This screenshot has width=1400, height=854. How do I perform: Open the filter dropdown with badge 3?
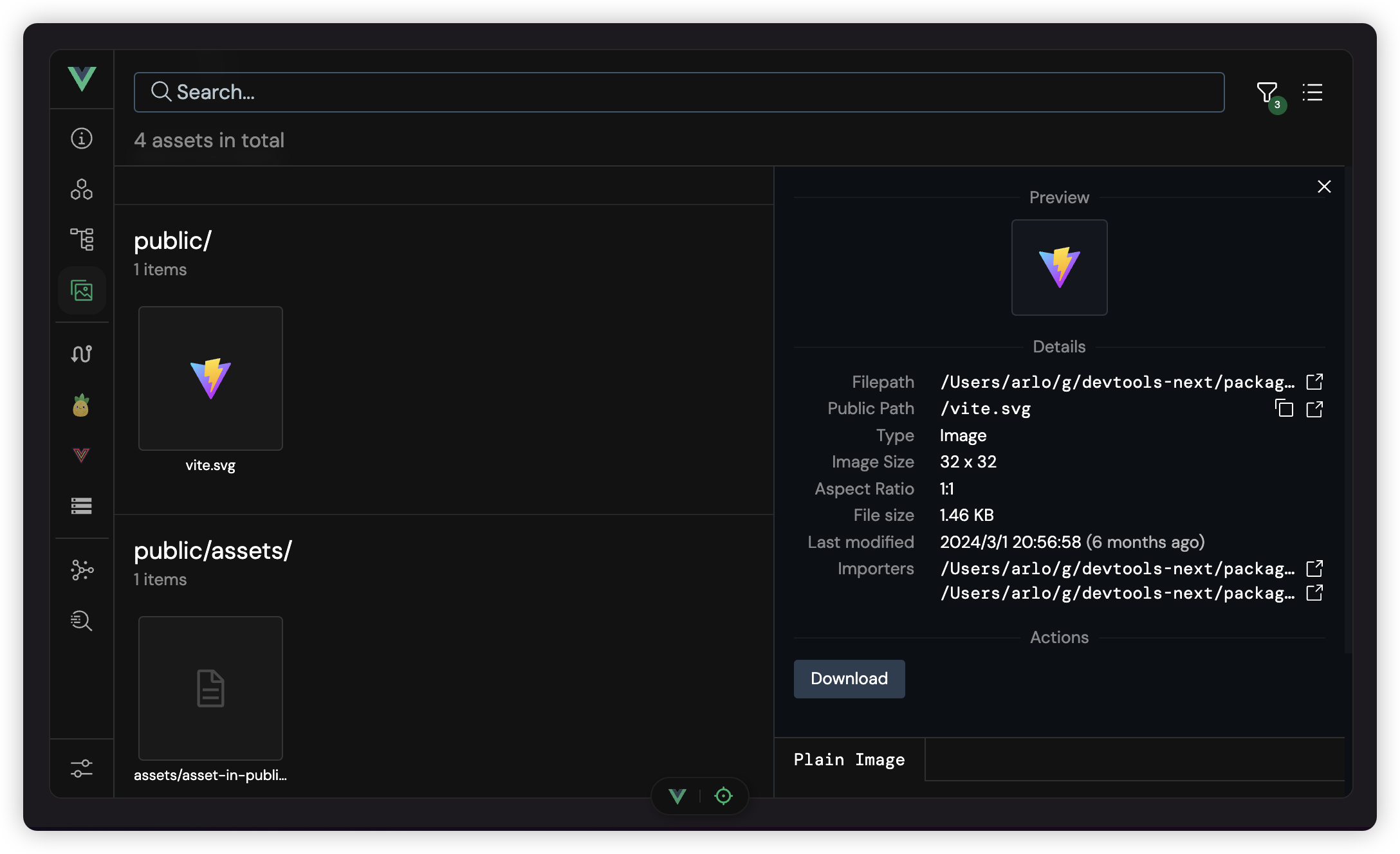pyautogui.click(x=1267, y=93)
